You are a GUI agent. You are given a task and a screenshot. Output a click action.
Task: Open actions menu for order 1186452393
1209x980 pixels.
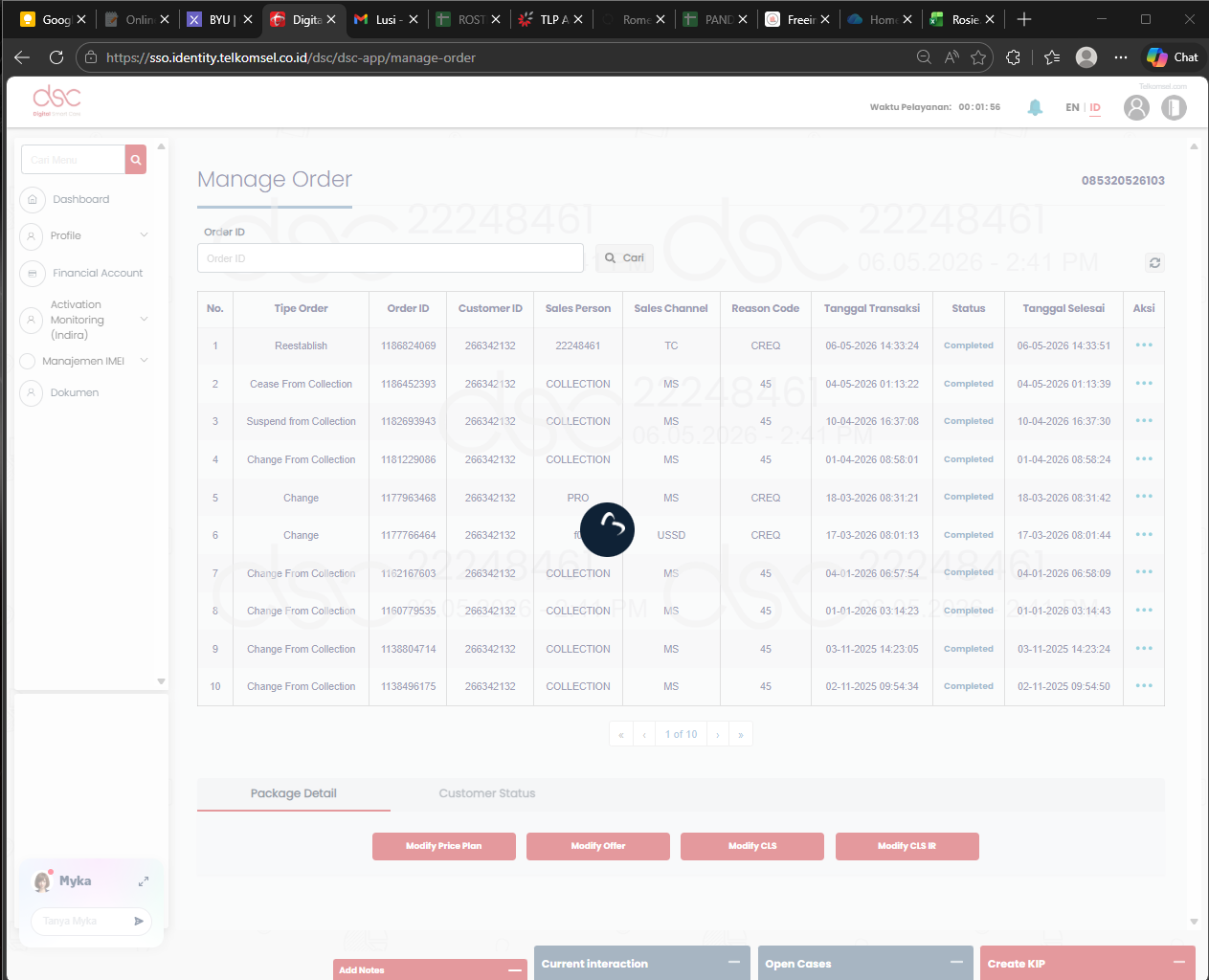point(1144,384)
